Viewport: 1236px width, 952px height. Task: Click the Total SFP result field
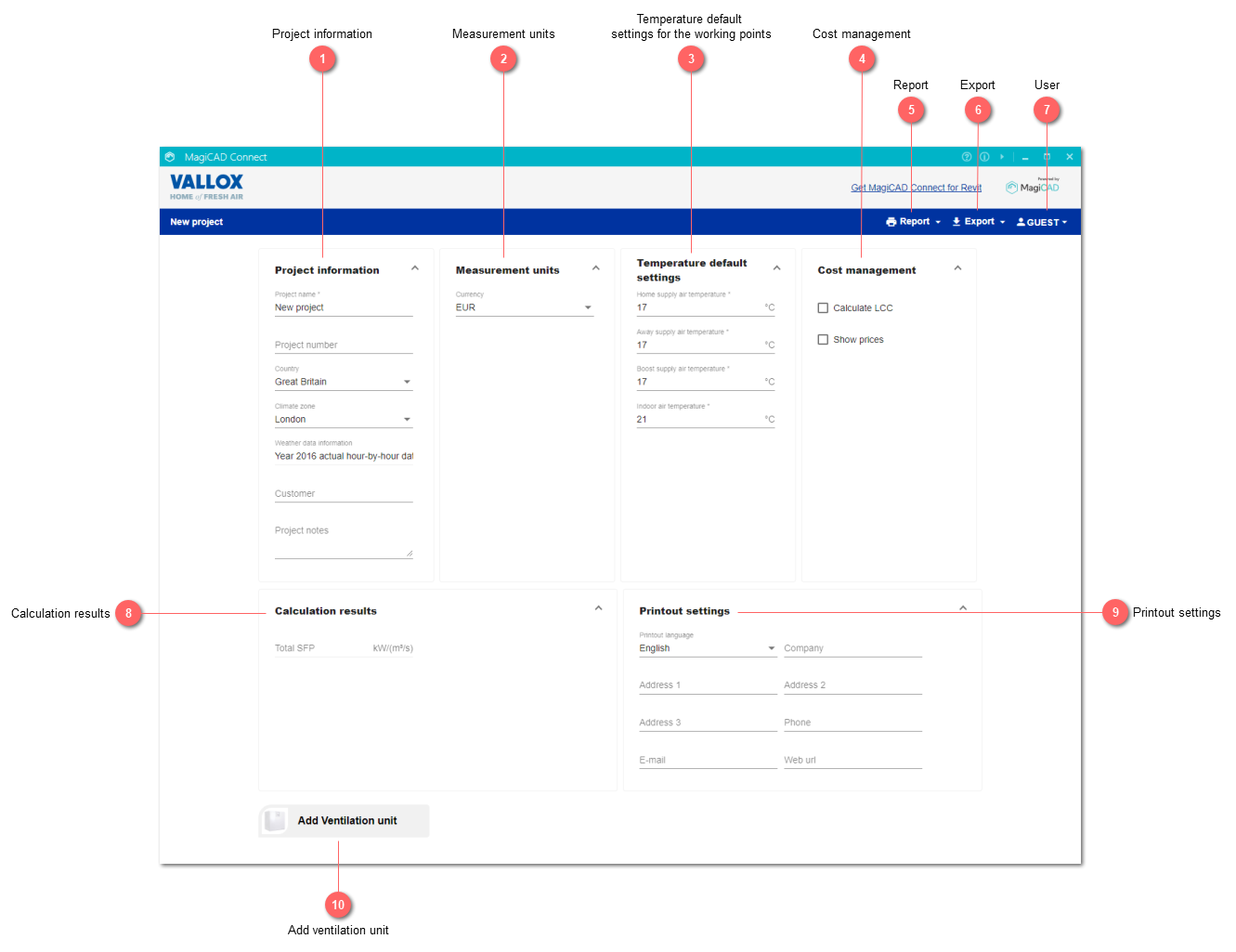coord(344,648)
